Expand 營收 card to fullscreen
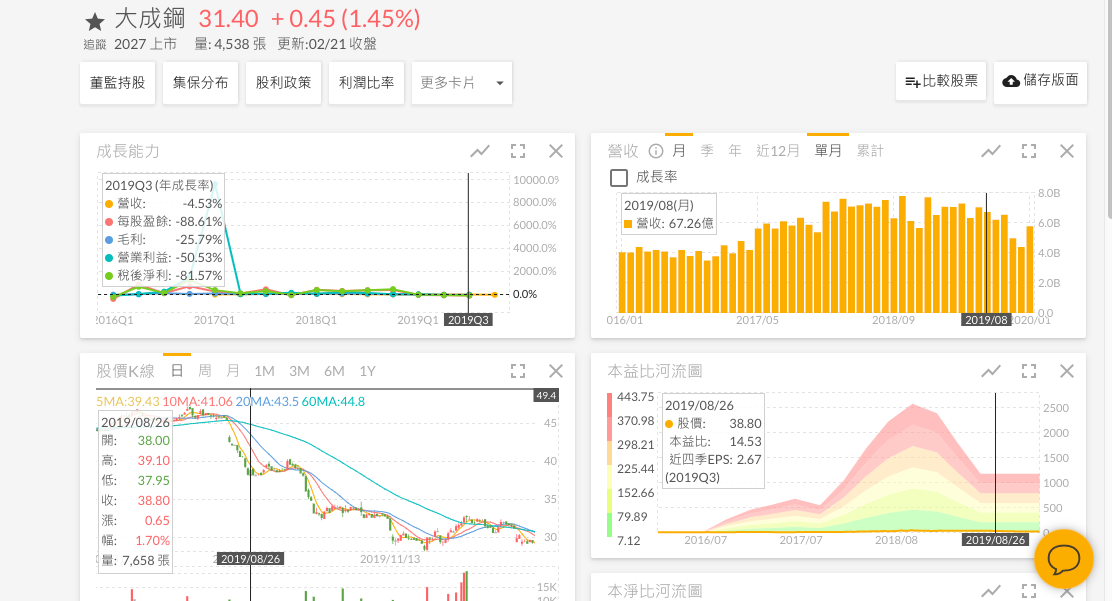 [1028, 151]
